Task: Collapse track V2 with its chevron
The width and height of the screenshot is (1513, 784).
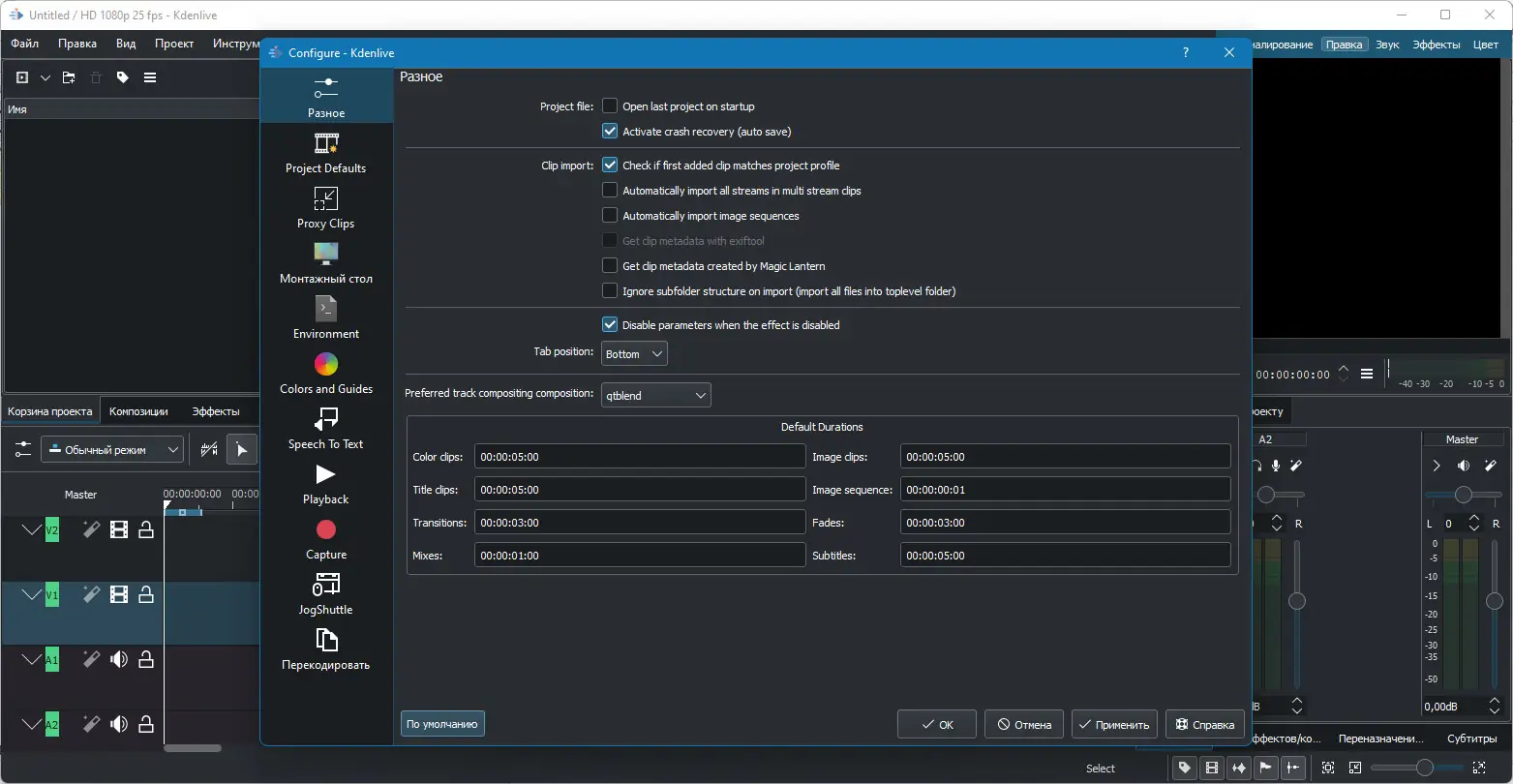Action: coord(32,529)
